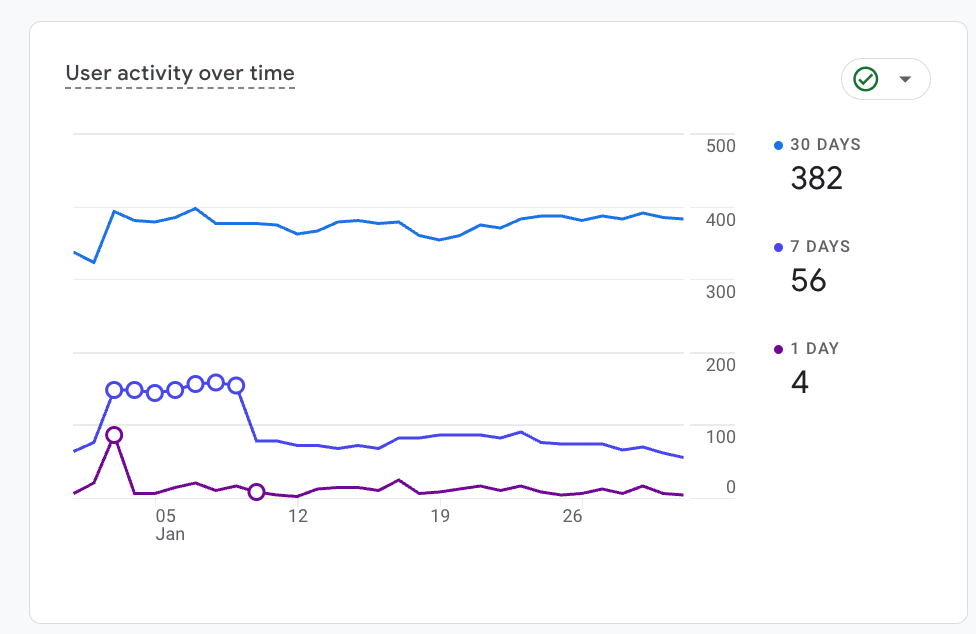Open the dropdown arrow beside the checkmark
Screen dimensions: 976x634
click(x=905, y=79)
